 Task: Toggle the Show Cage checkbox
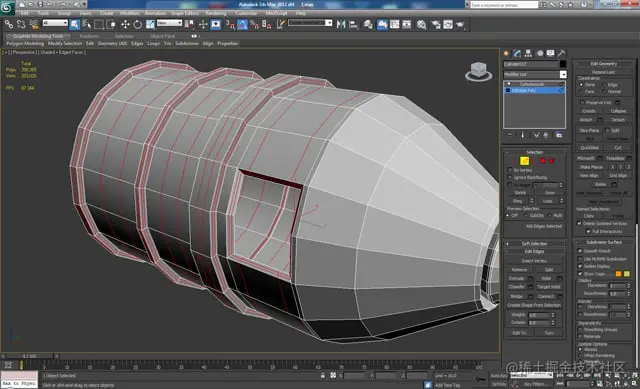coord(580,274)
